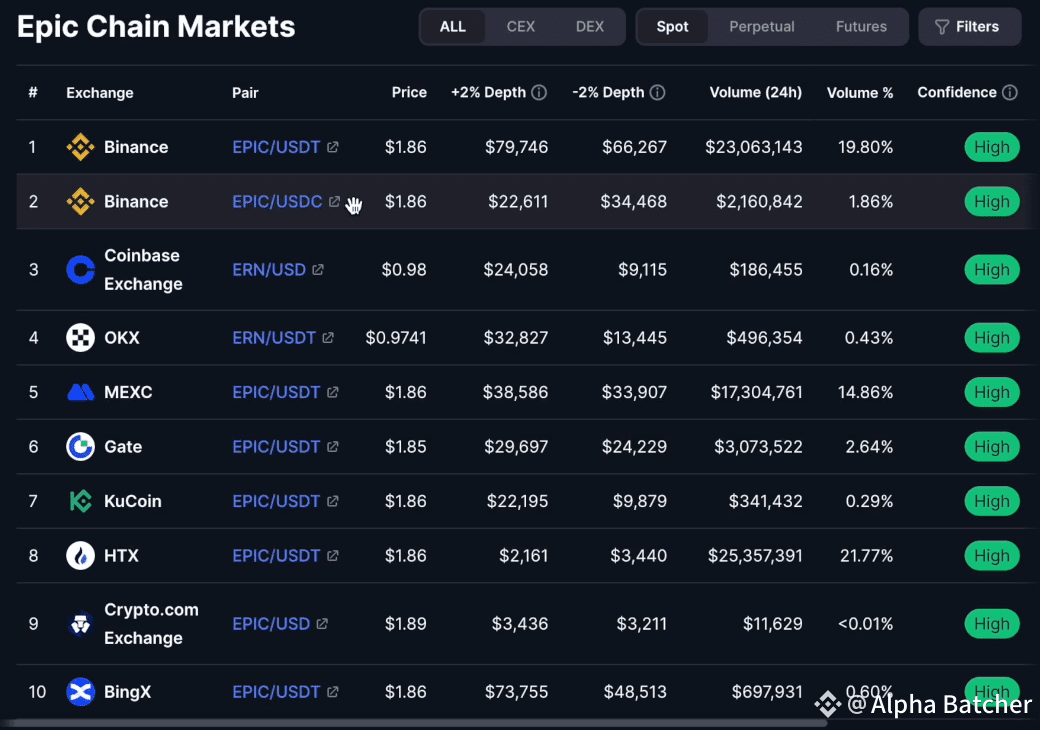Click the $0.9741 price value
This screenshot has height=730, width=1040.
click(396, 338)
